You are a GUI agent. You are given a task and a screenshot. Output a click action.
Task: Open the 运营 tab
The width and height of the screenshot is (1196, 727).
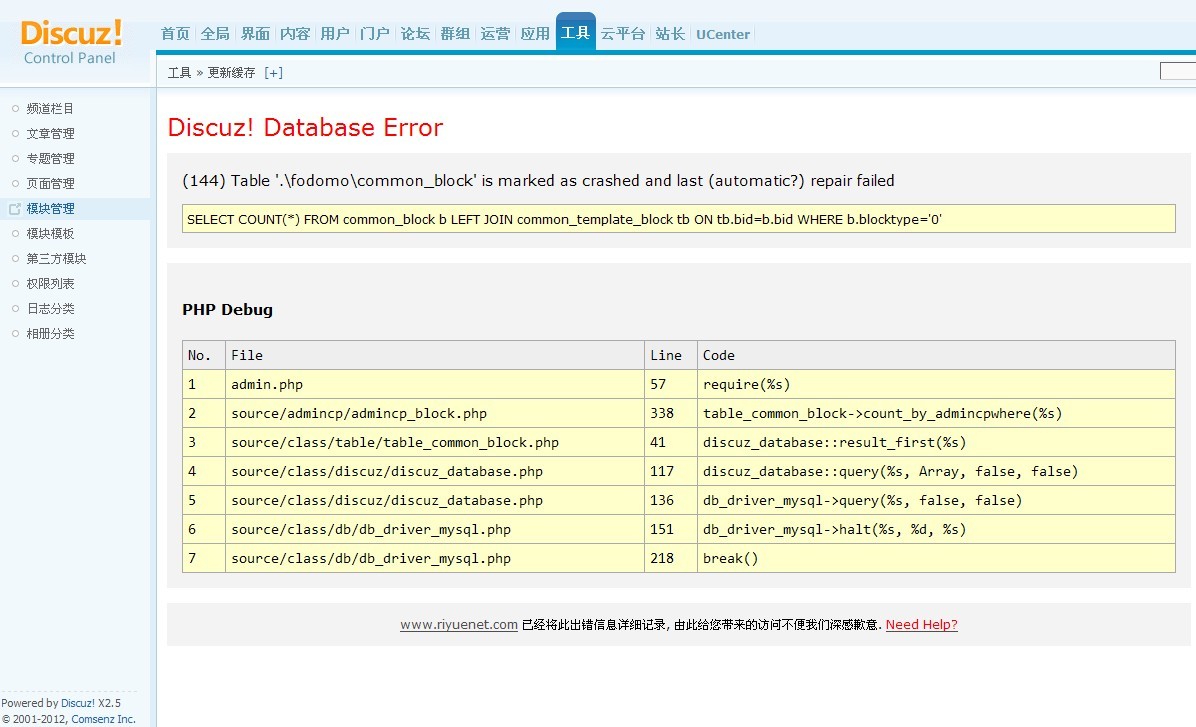tap(495, 34)
